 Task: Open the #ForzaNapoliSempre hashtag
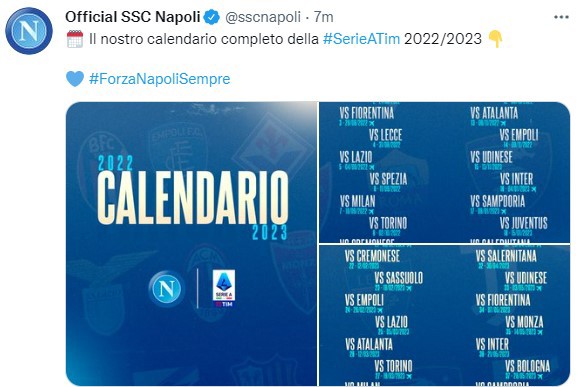click(160, 79)
